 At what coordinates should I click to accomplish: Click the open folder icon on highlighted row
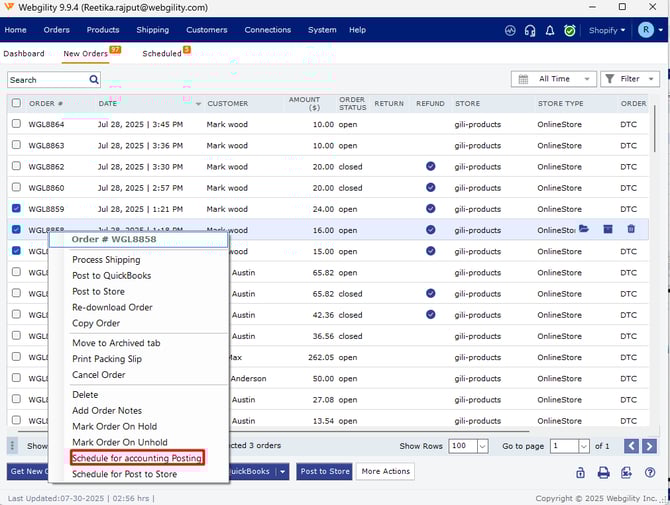(585, 229)
